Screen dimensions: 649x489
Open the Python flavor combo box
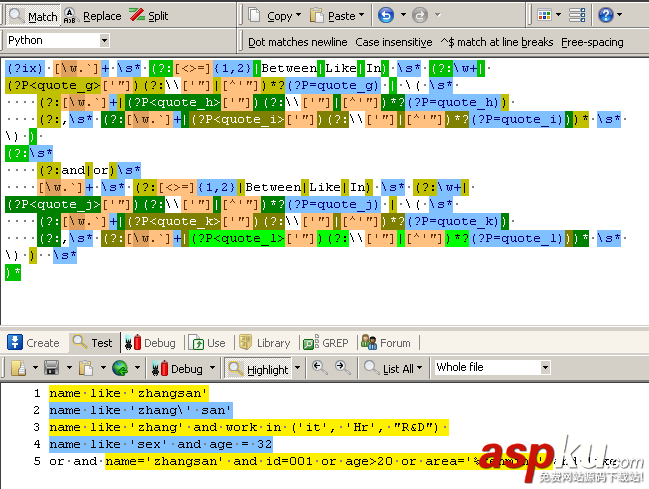[x=58, y=41]
